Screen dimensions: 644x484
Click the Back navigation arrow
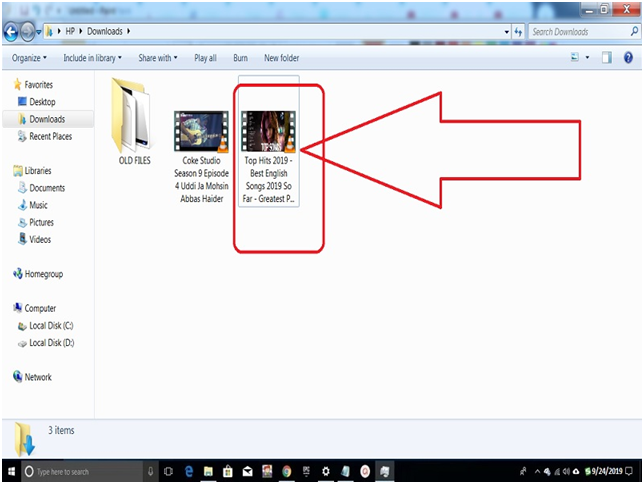(11, 32)
